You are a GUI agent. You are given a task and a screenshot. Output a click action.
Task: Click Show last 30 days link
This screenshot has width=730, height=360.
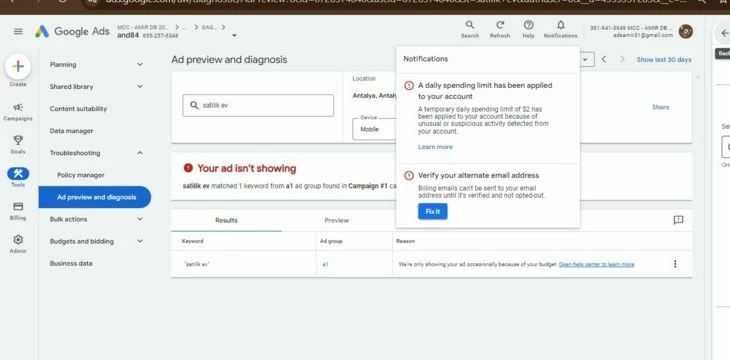pyautogui.click(x=664, y=60)
